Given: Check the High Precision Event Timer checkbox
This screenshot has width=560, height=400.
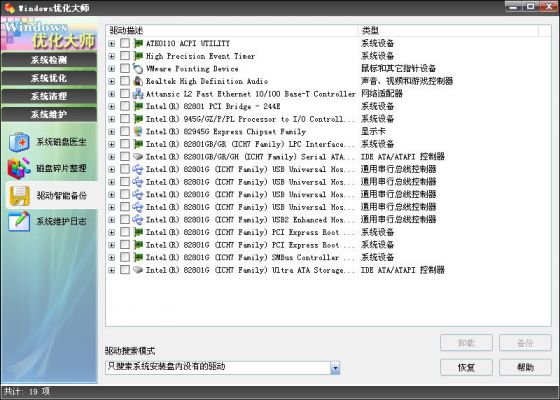Looking at the screenshot, I should click(125, 56).
